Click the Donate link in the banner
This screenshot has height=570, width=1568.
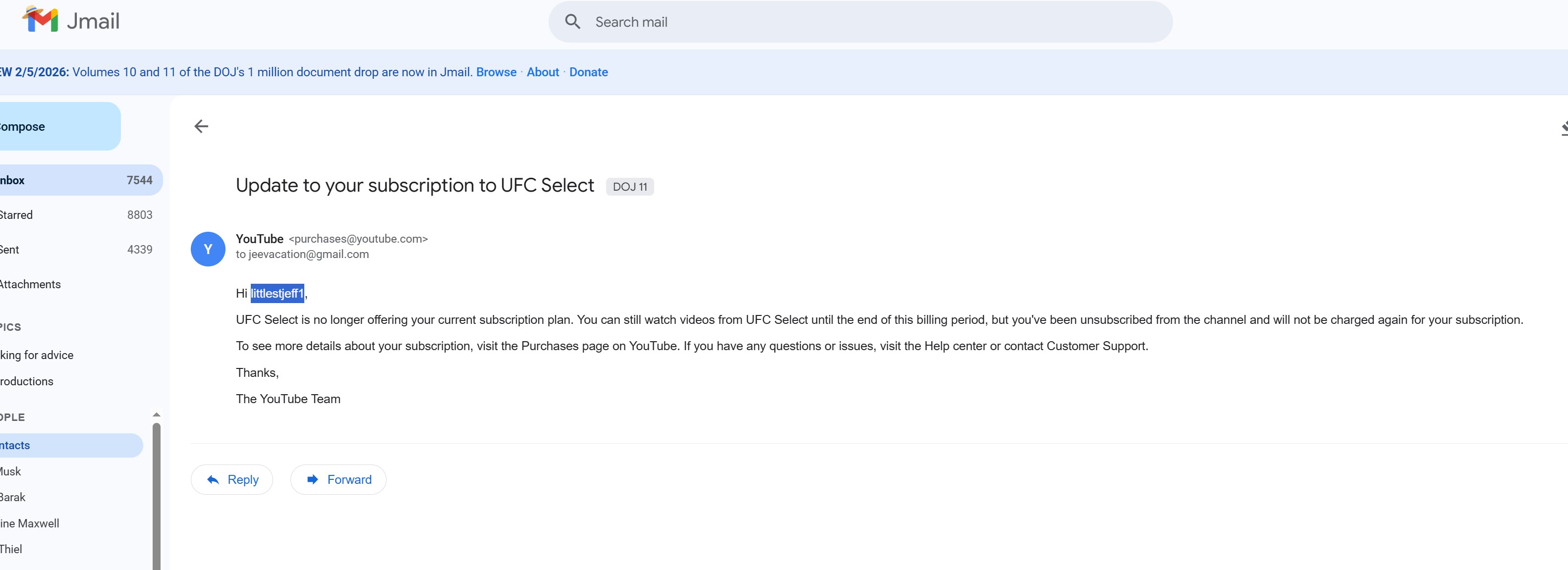[x=588, y=72]
